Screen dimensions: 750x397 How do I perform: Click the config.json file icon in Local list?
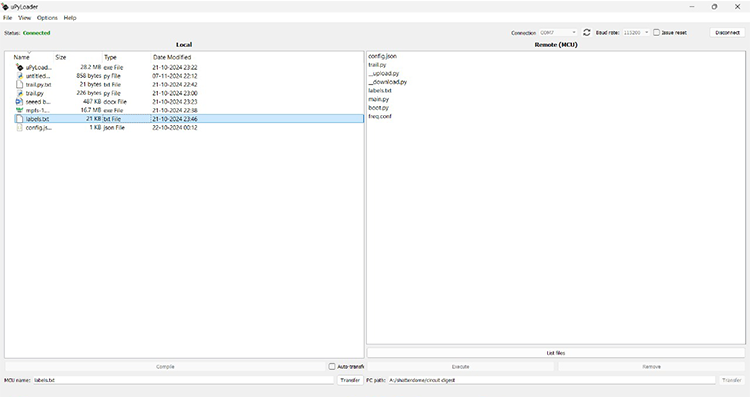tap(20, 128)
